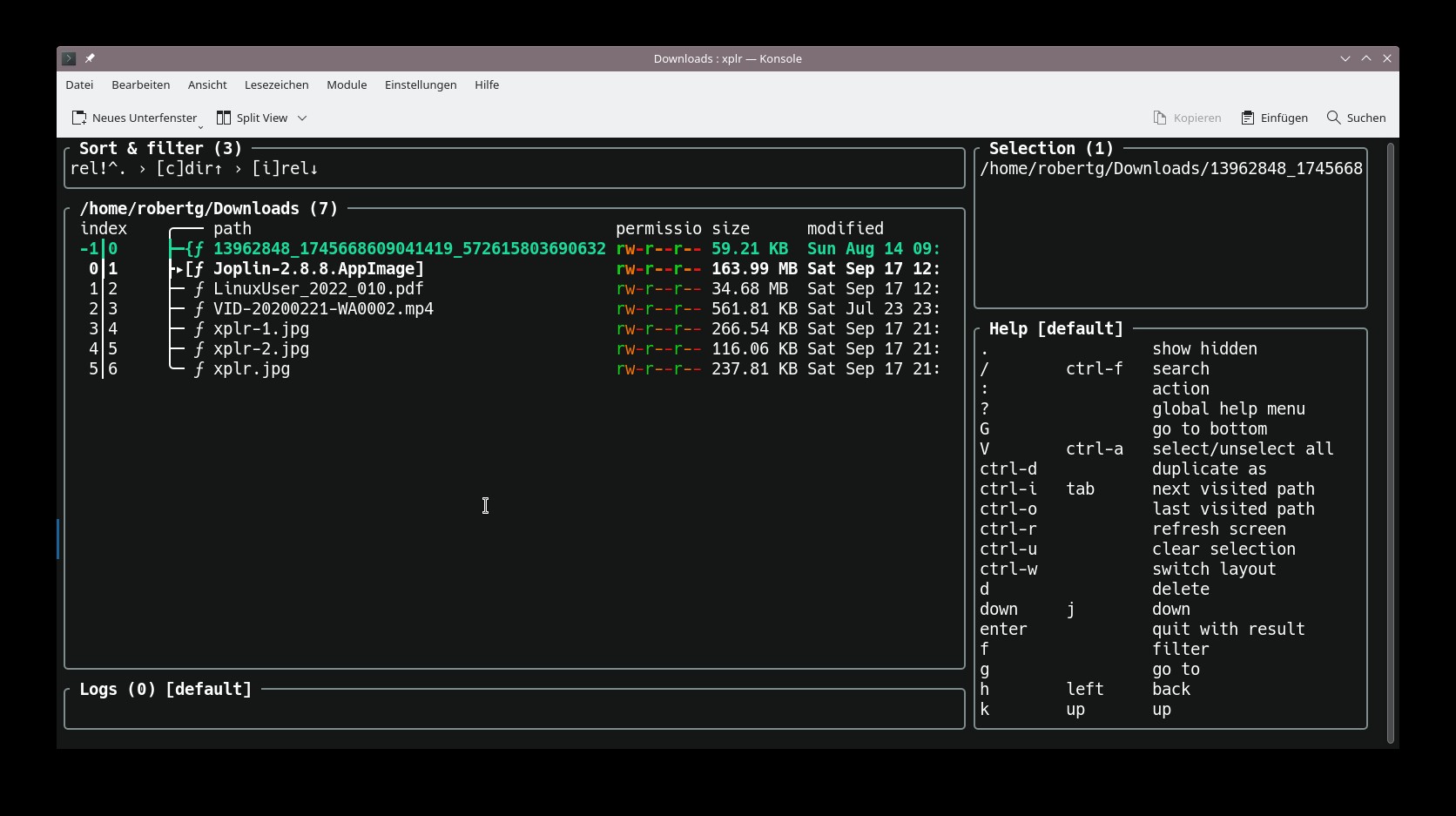Select the xplr-2.jpg file
This screenshot has height=816, width=1456.
tap(261, 348)
